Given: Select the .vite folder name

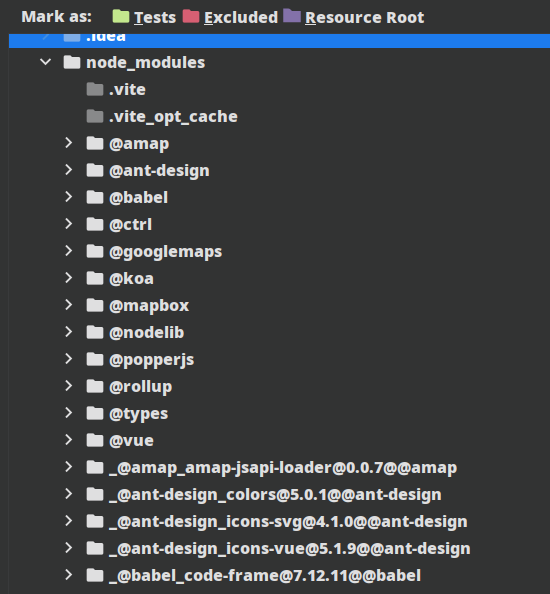Looking at the screenshot, I should pyautogui.click(x=127, y=89).
